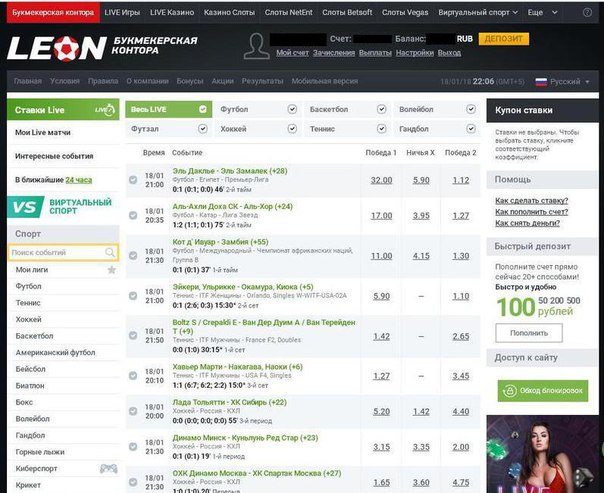This screenshot has width=604, height=493.
Task: Click the user avatar silhouette icon
Action: pos(257,46)
